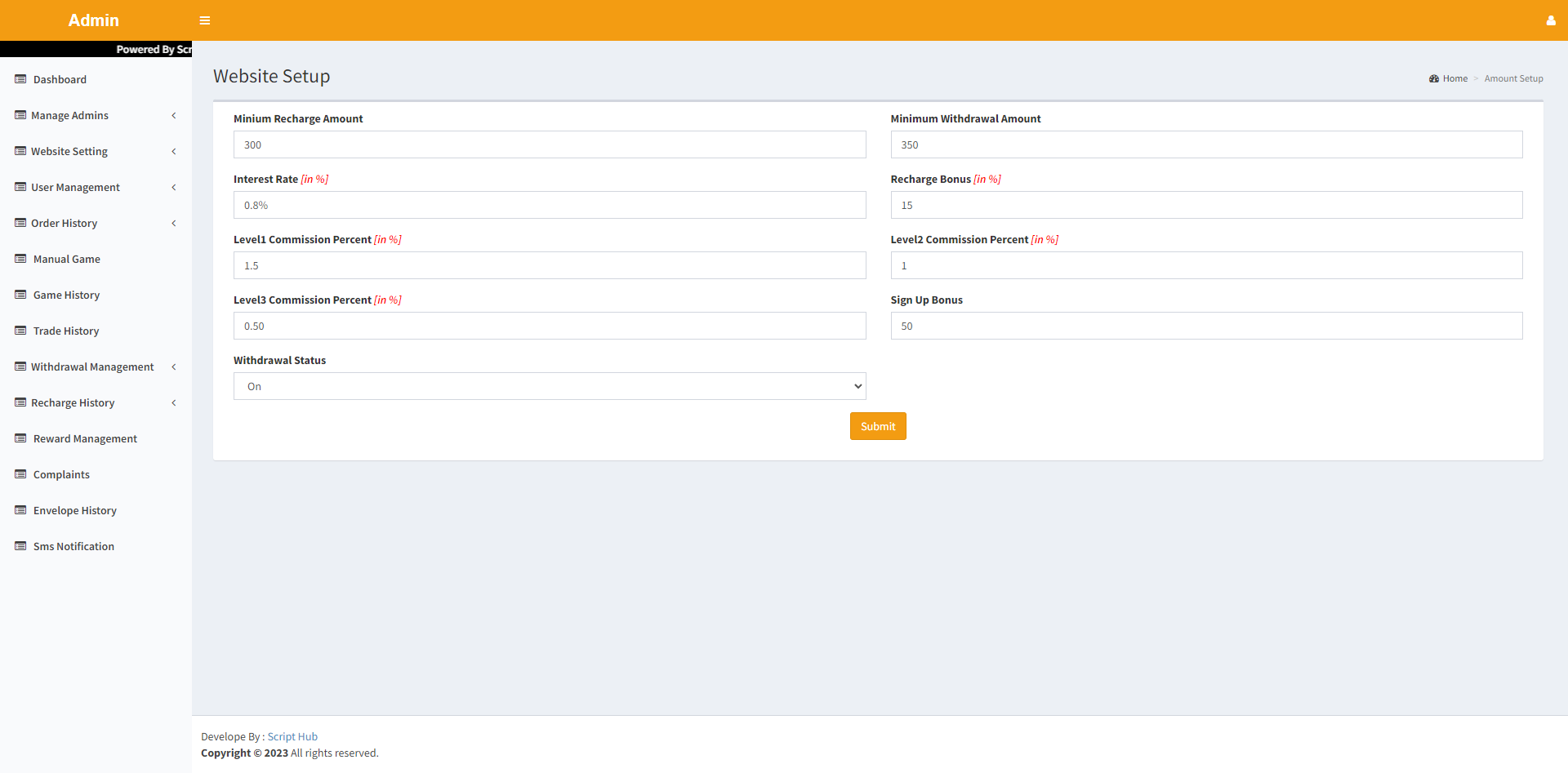This screenshot has width=1568, height=773.
Task: Click the Dashboard sidebar icon
Action: point(20,79)
